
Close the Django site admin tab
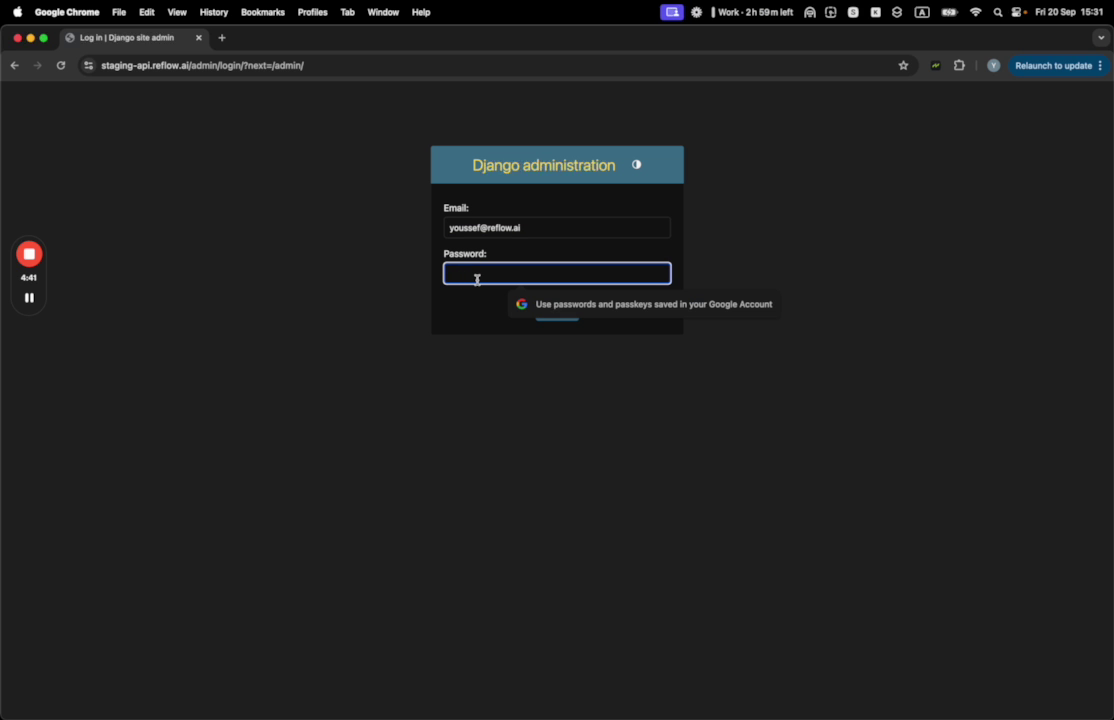point(199,38)
